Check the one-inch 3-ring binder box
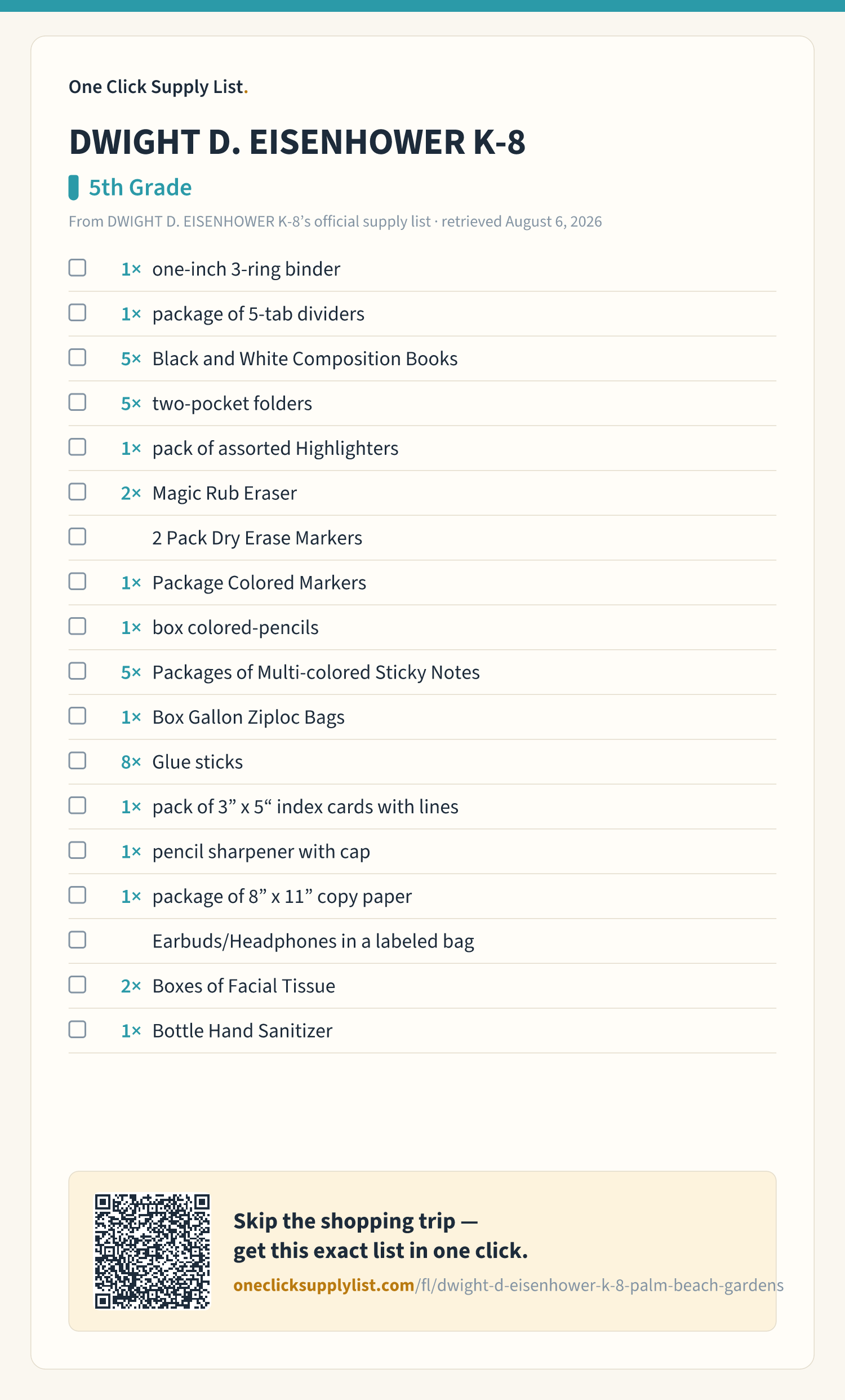 coord(77,268)
